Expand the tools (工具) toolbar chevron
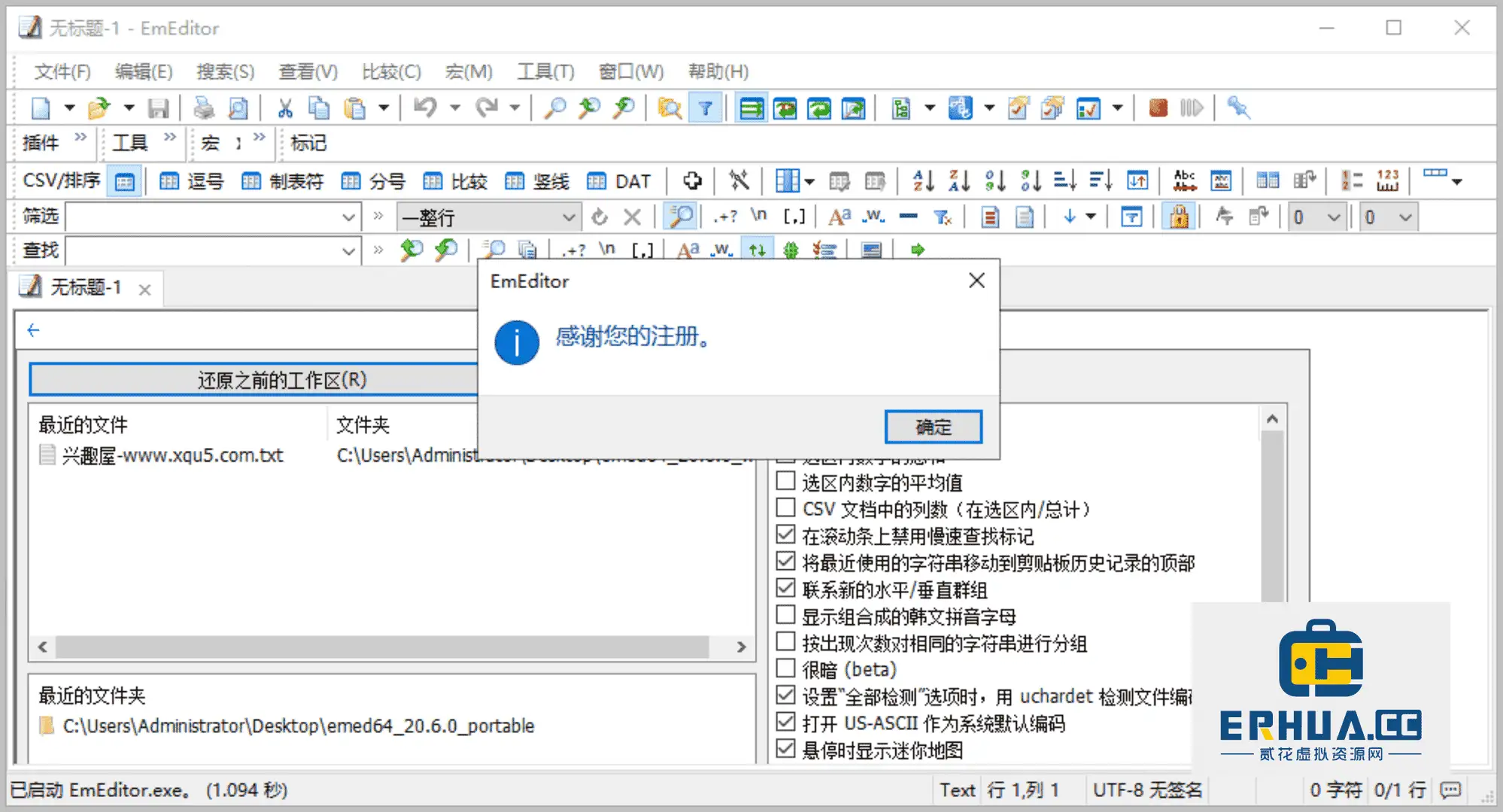The height and width of the screenshot is (812, 1503). pyautogui.click(x=170, y=138)
